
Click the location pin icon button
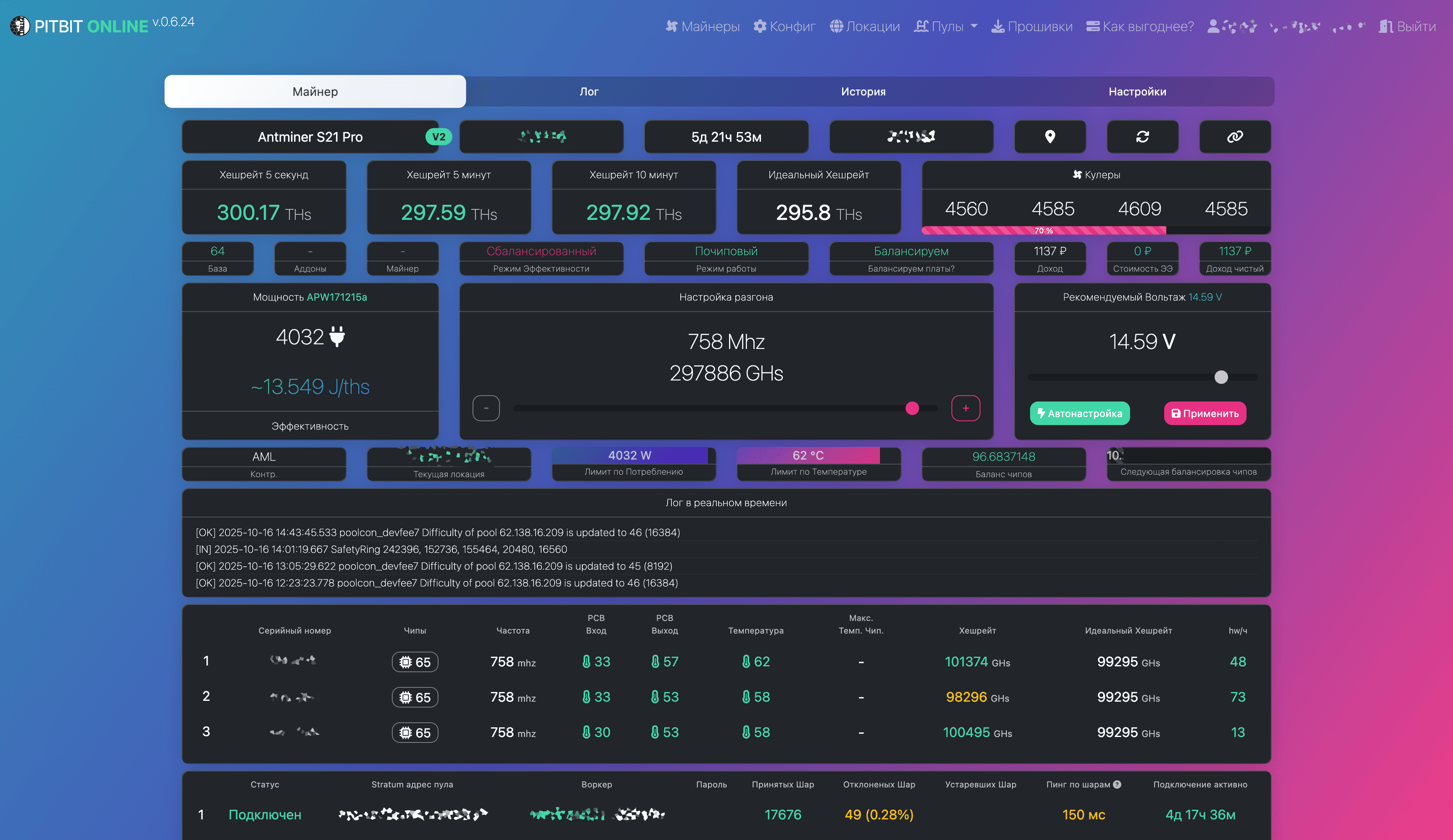[1050, 137]
